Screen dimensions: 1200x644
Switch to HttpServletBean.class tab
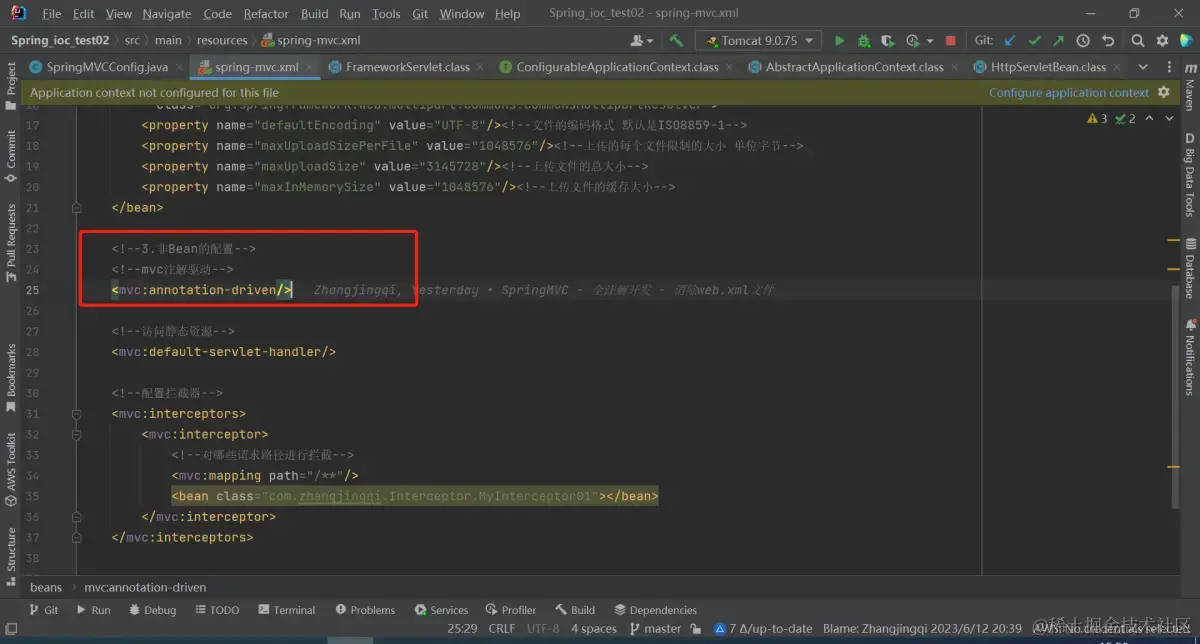[x=1048, y=67]
